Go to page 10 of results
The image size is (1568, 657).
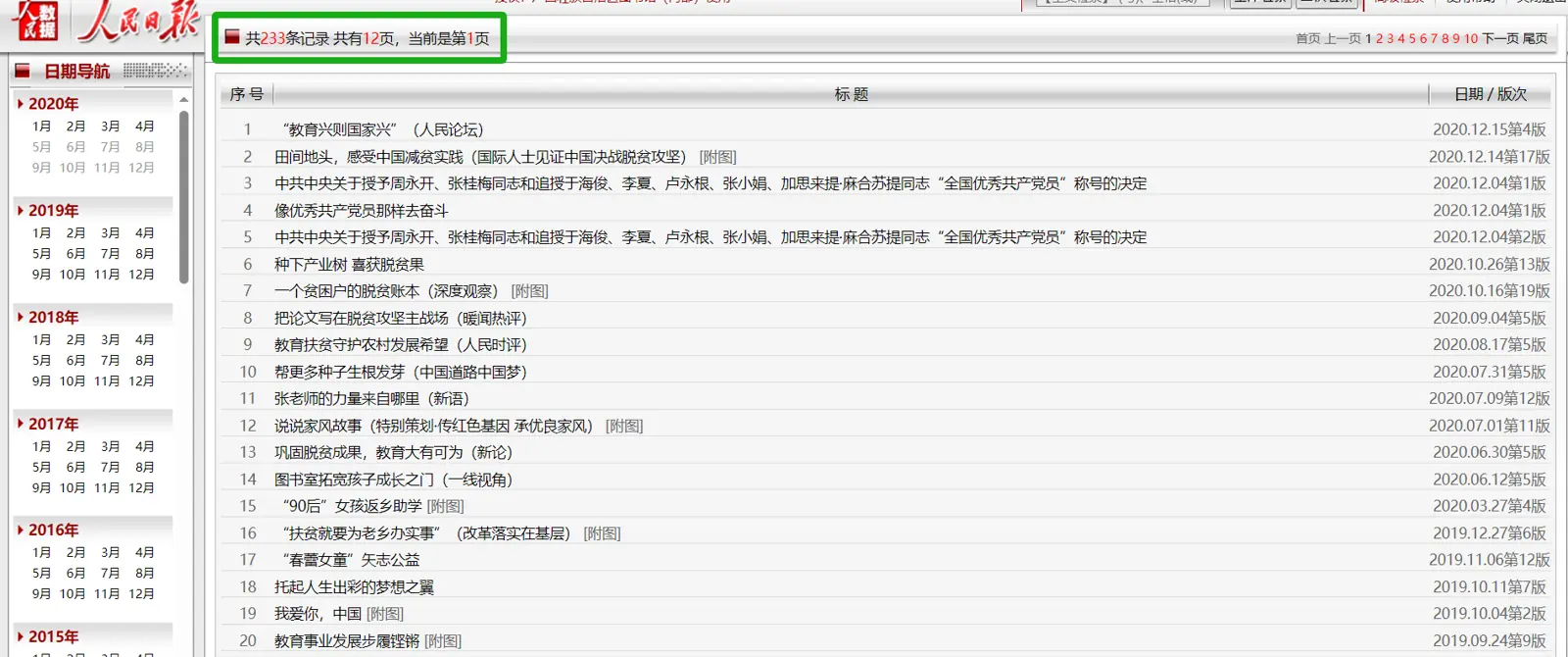[x=1471, y=39]
